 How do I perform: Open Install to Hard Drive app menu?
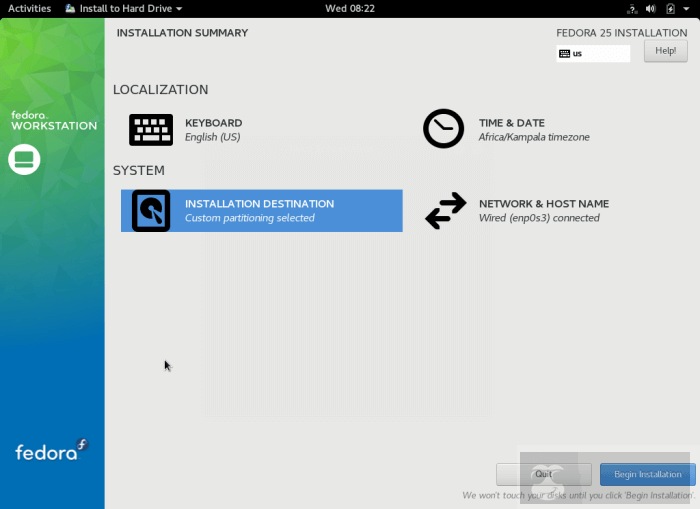tap(124, 8)
